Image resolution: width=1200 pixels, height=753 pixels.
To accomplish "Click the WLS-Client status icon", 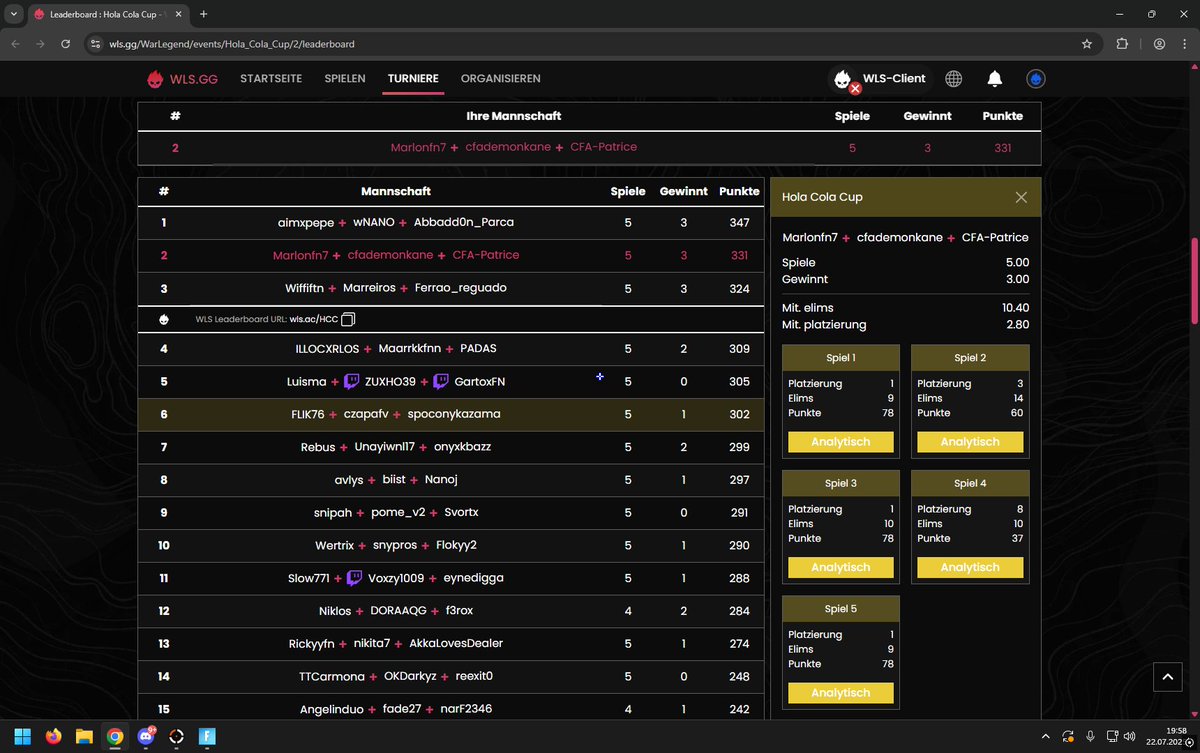I will (846, 79).
